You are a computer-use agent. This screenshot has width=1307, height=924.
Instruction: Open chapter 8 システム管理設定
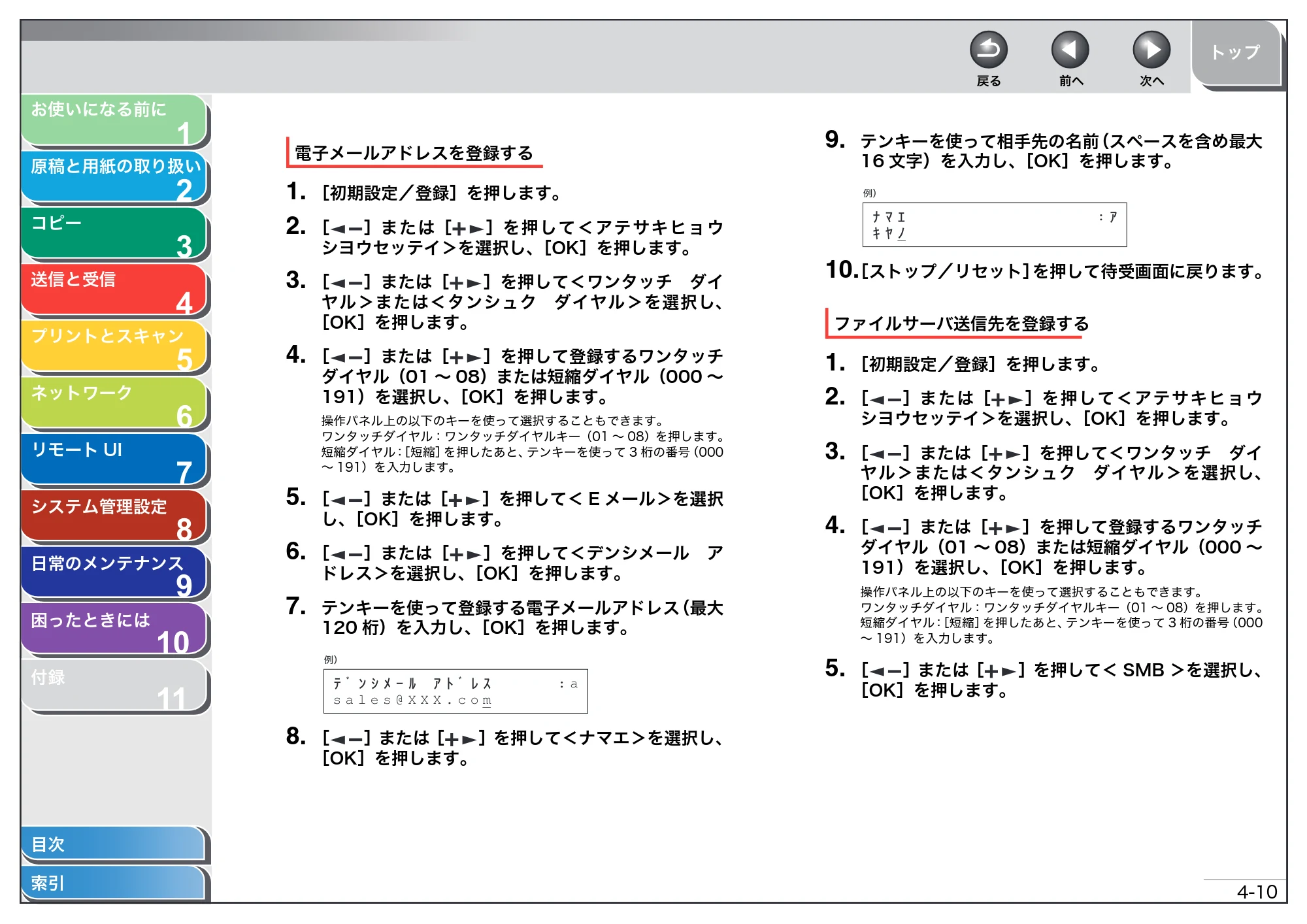114,517
